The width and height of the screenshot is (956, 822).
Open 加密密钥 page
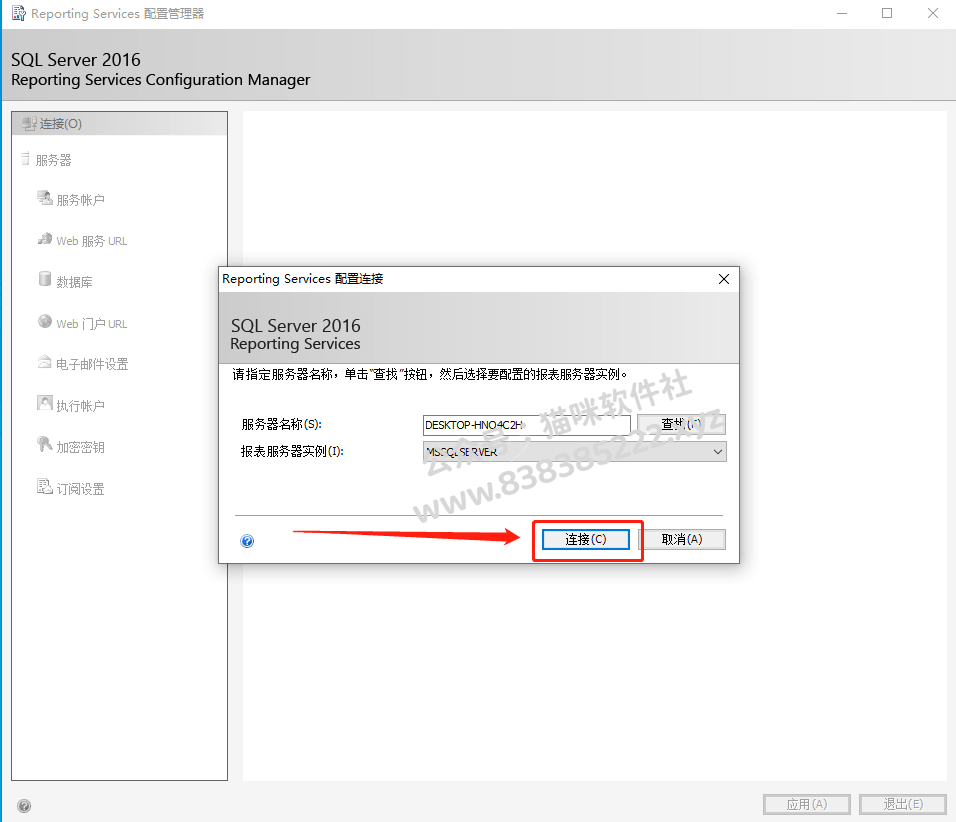80,447
